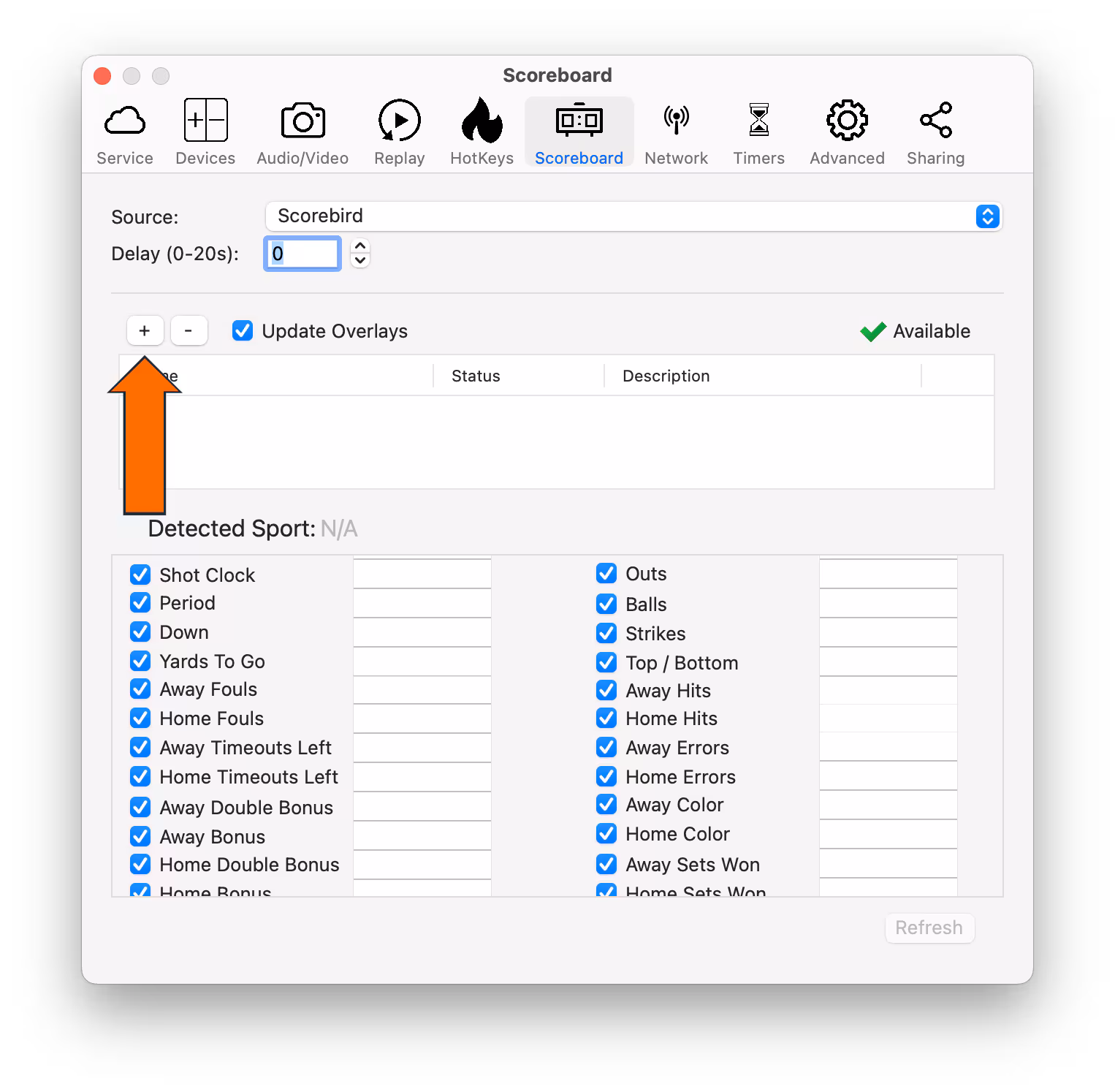
Task: Toggle the Home Double Bonus checkbox
Action: pos(140,864)
